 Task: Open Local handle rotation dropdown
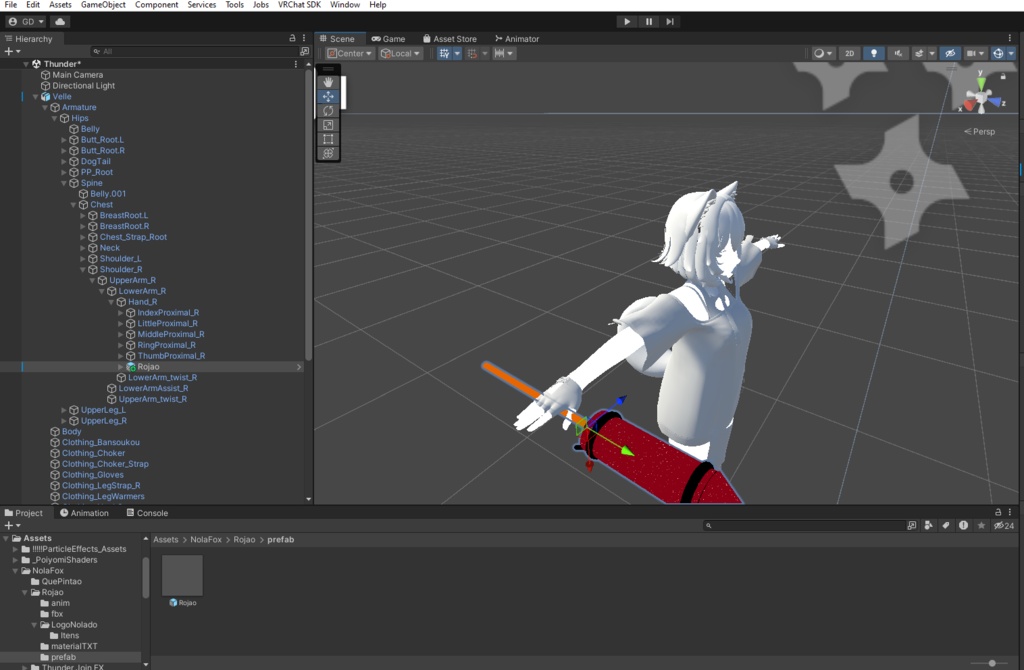[x=400, y=54]
